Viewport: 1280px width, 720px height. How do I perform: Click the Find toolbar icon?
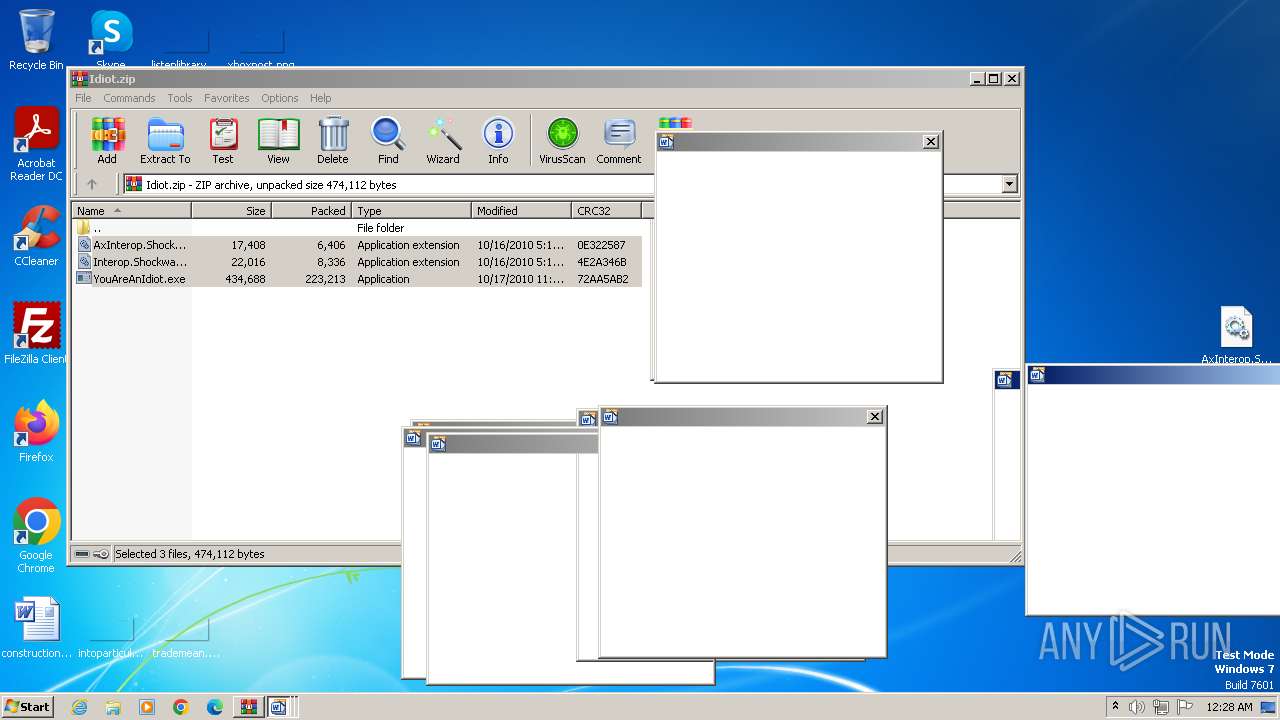point(388,140)
